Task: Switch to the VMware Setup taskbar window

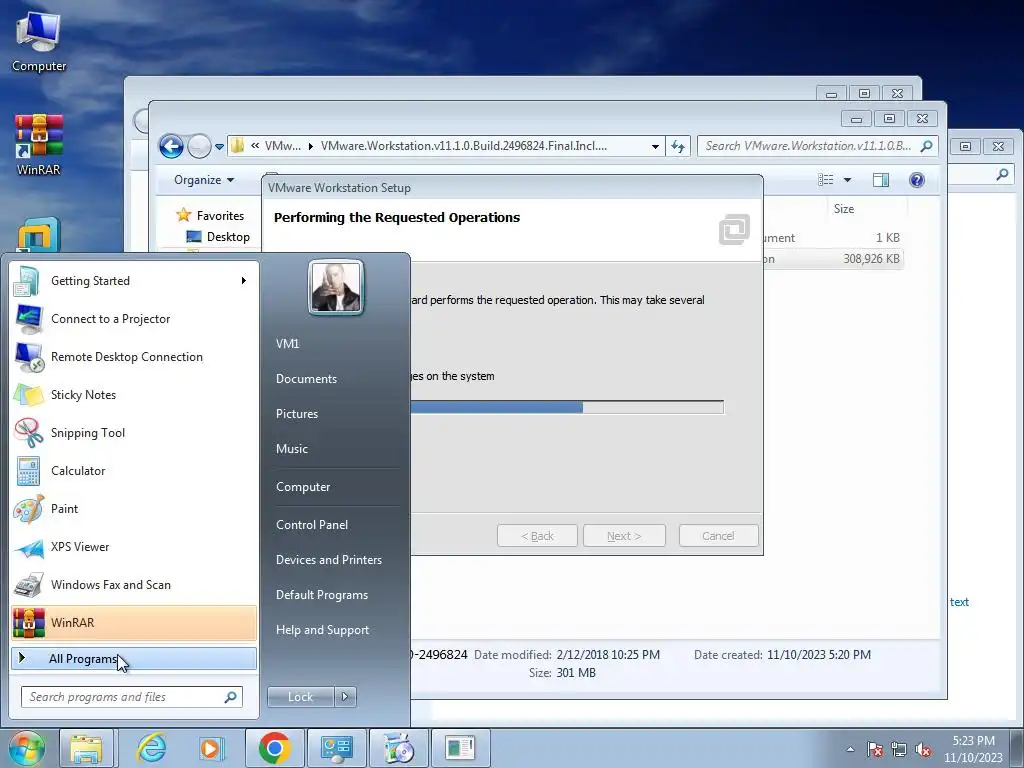Action: (460, 748)
